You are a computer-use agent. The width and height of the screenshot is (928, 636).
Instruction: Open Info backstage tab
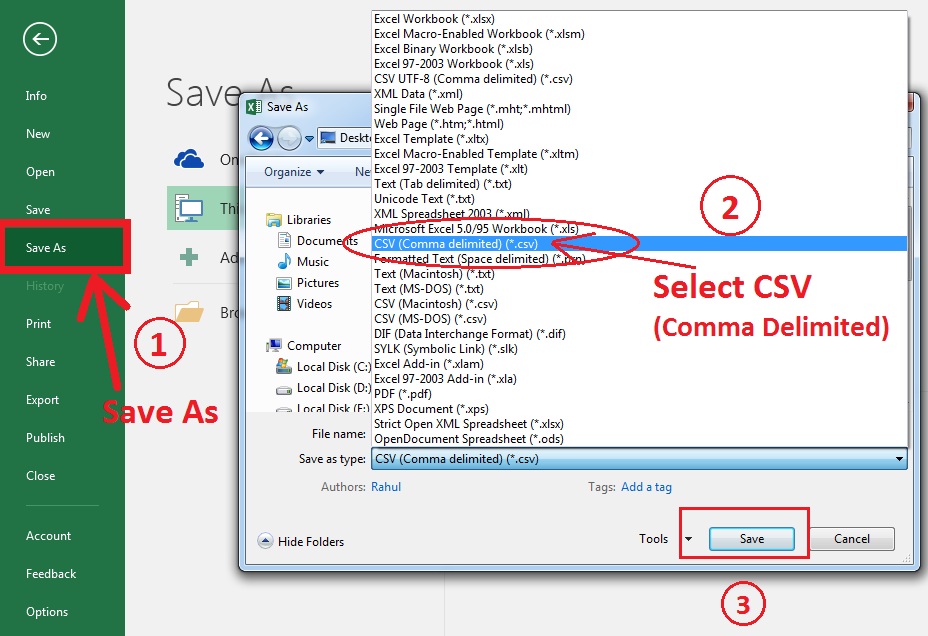pos(36,96)
